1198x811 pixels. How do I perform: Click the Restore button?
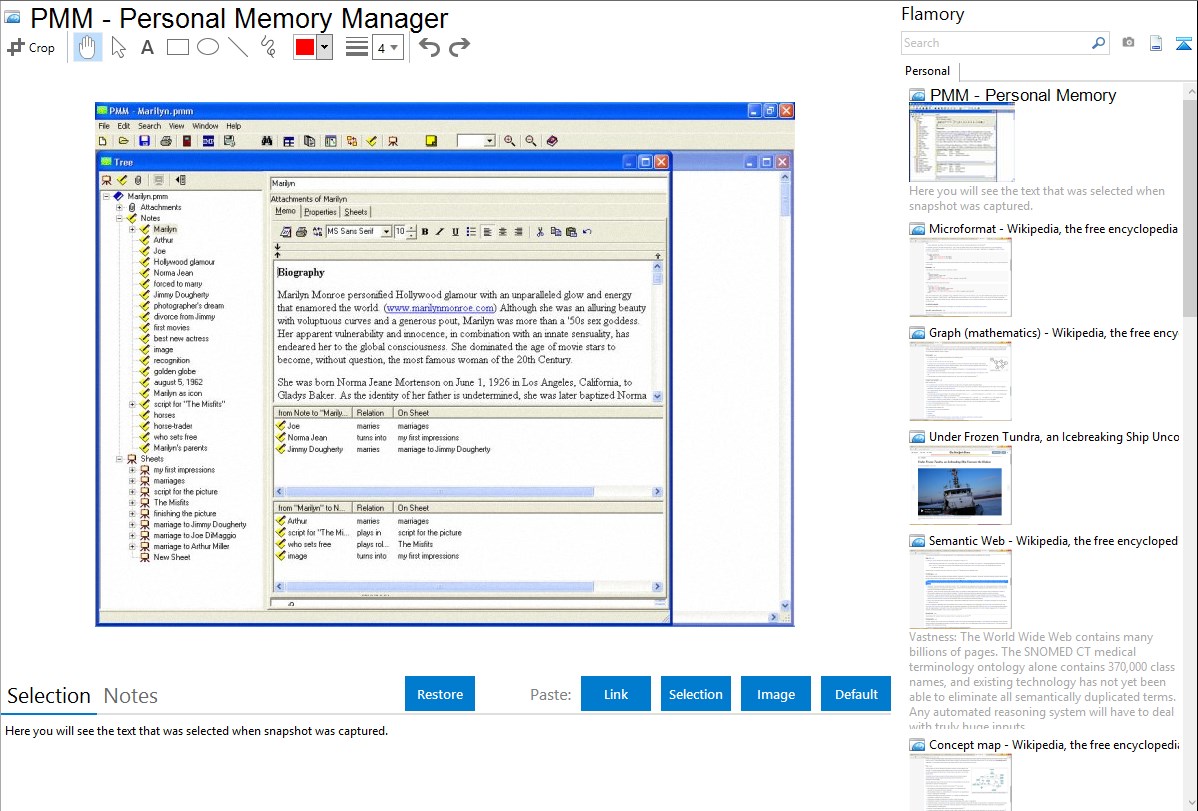click(440, 694)
